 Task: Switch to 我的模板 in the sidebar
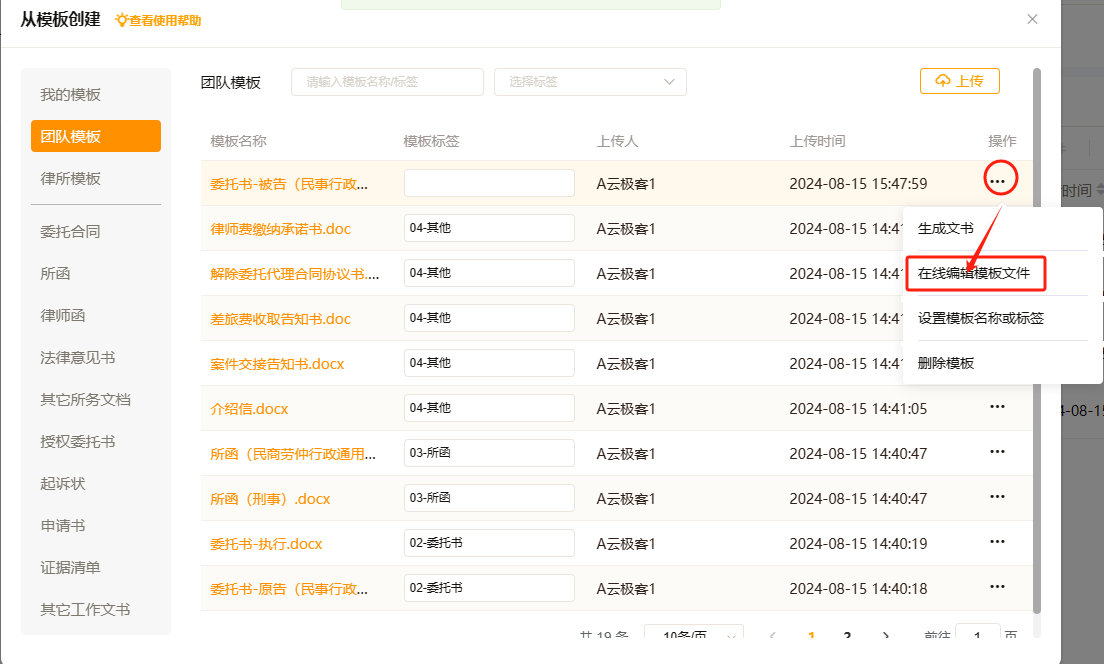[71, 95]
